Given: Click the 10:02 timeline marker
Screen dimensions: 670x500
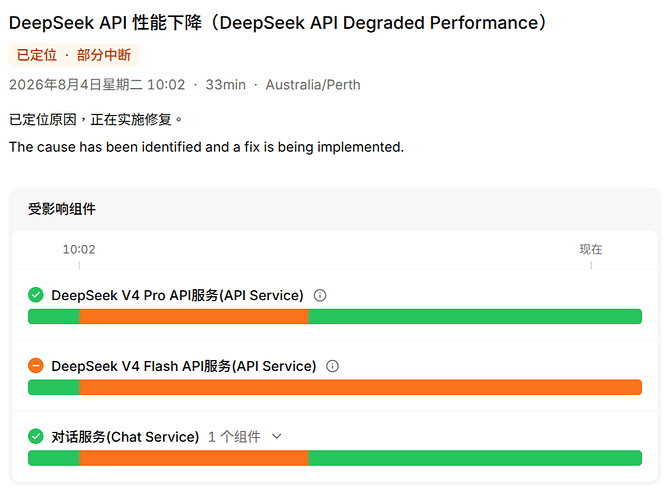Looking at the screenshot, I should pyautogui.click(x=79, y=250).
